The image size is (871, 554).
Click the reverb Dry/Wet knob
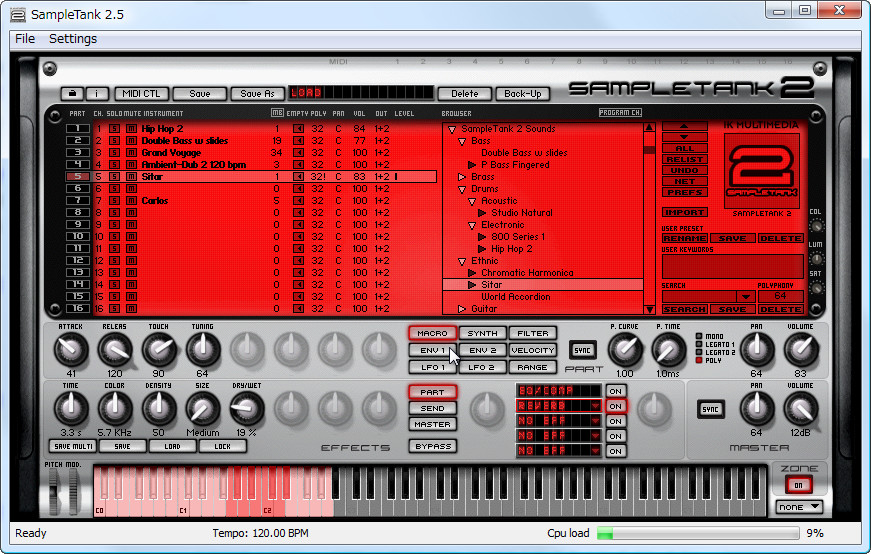click(247, 408)
